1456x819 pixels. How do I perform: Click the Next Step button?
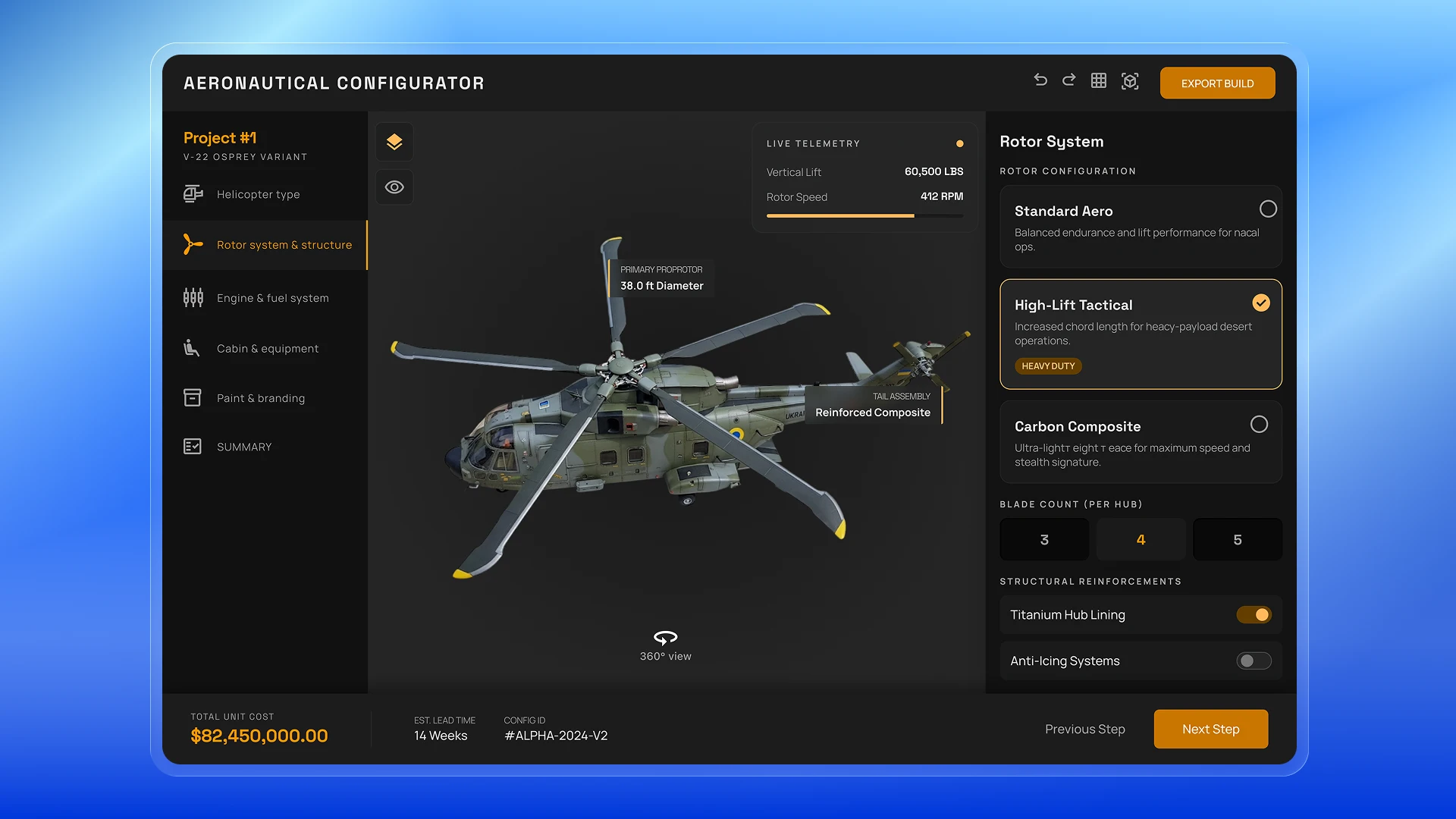tap(1210, 729)
